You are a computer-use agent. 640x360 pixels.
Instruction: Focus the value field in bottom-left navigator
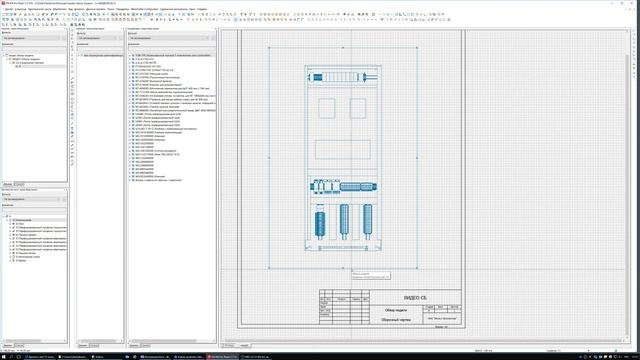[x=34, y=210]
